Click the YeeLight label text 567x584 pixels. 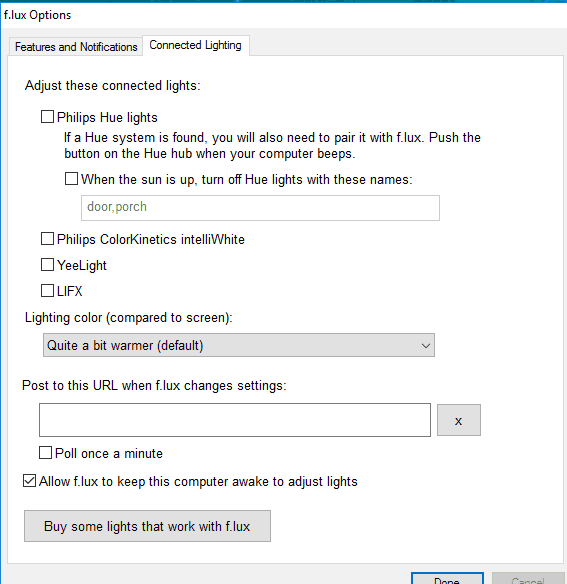click(82, 266)
